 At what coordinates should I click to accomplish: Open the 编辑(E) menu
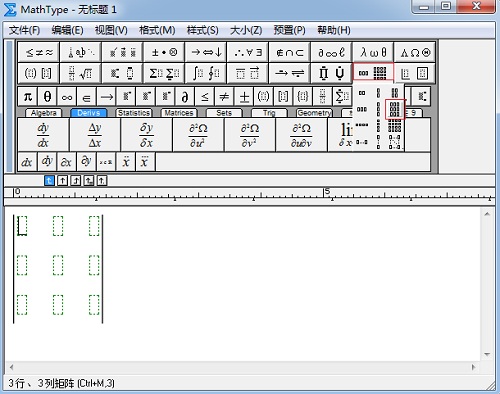coord(67,30)
